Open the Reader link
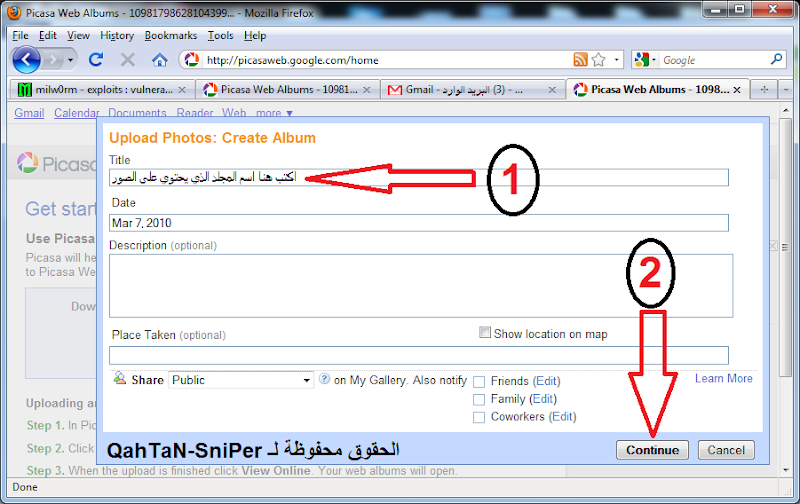800x504 pixels. [x=195, y=113]
